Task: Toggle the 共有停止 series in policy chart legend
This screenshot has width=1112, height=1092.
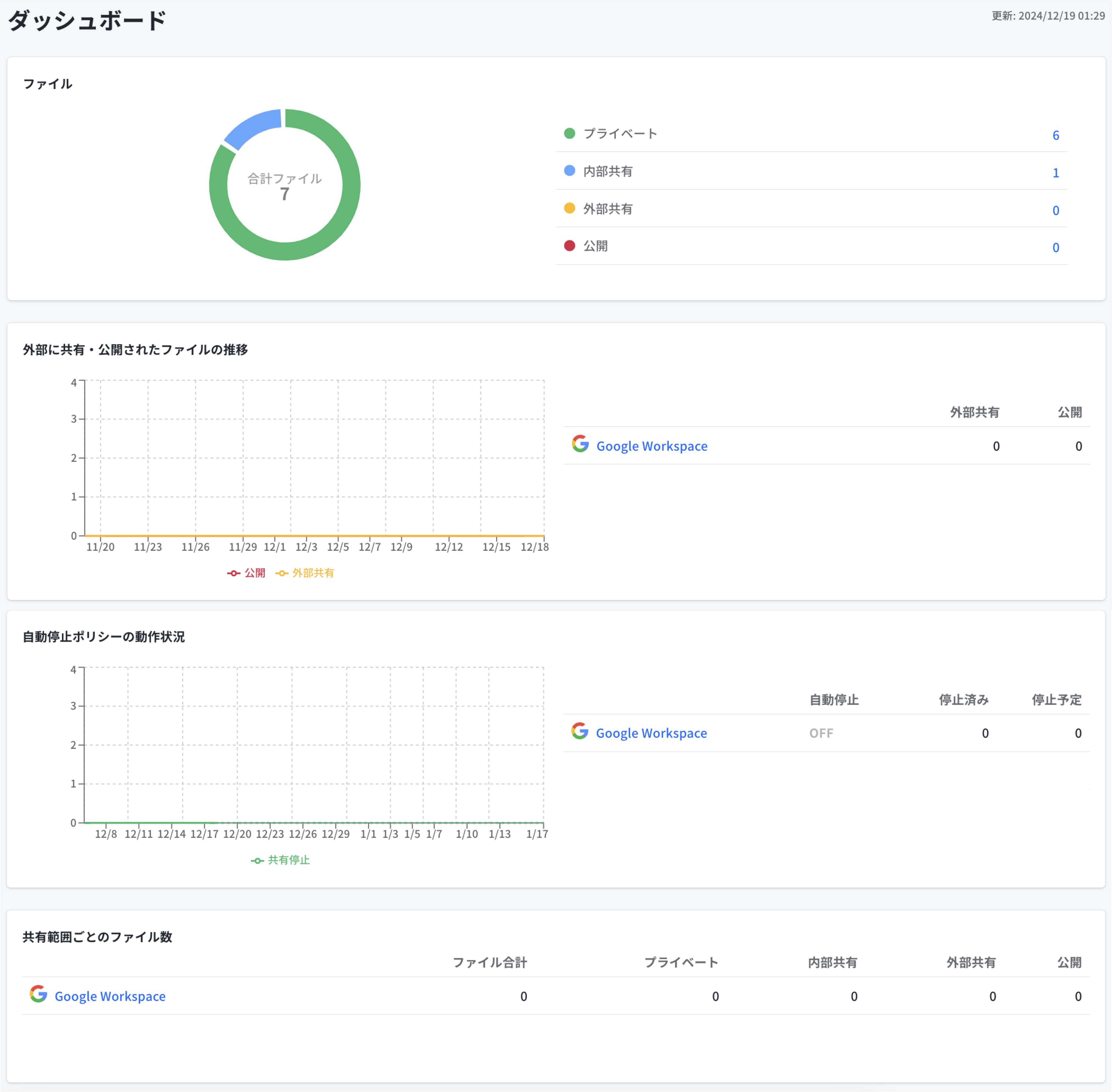Action: pyautogui.click(x=280, y=860)
